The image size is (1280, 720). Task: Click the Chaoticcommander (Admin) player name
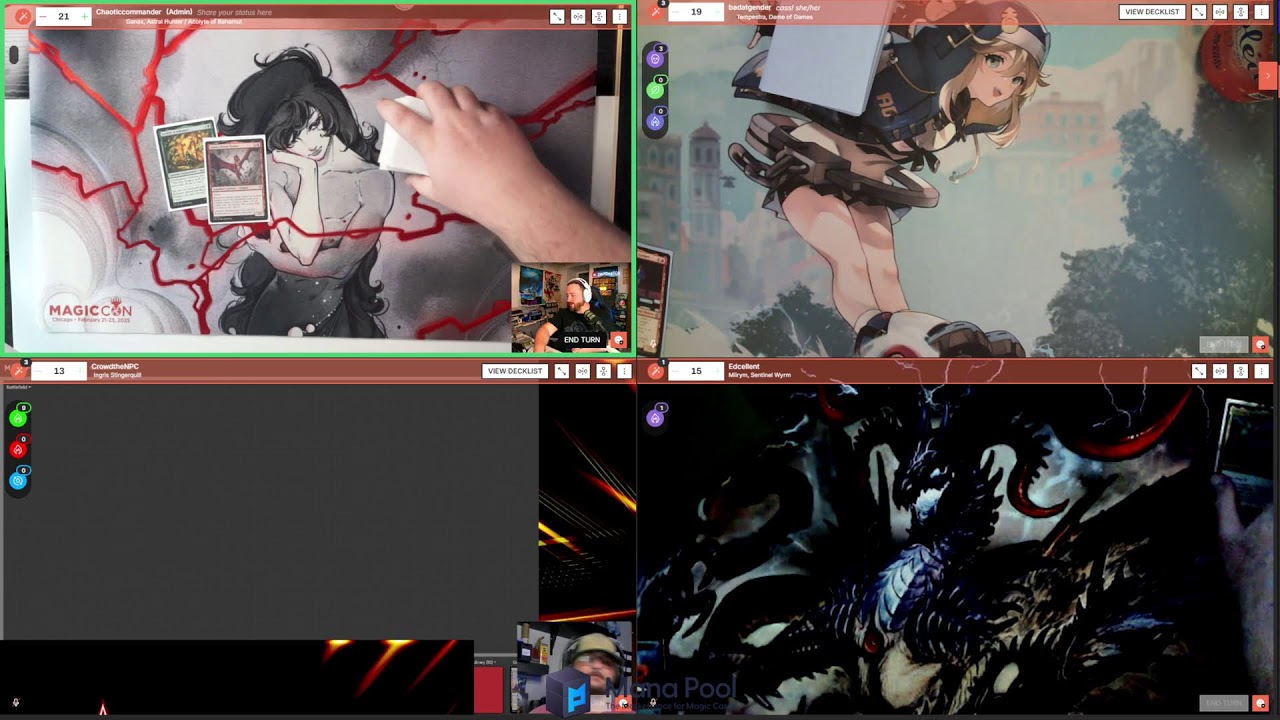[x=144, y=12]
